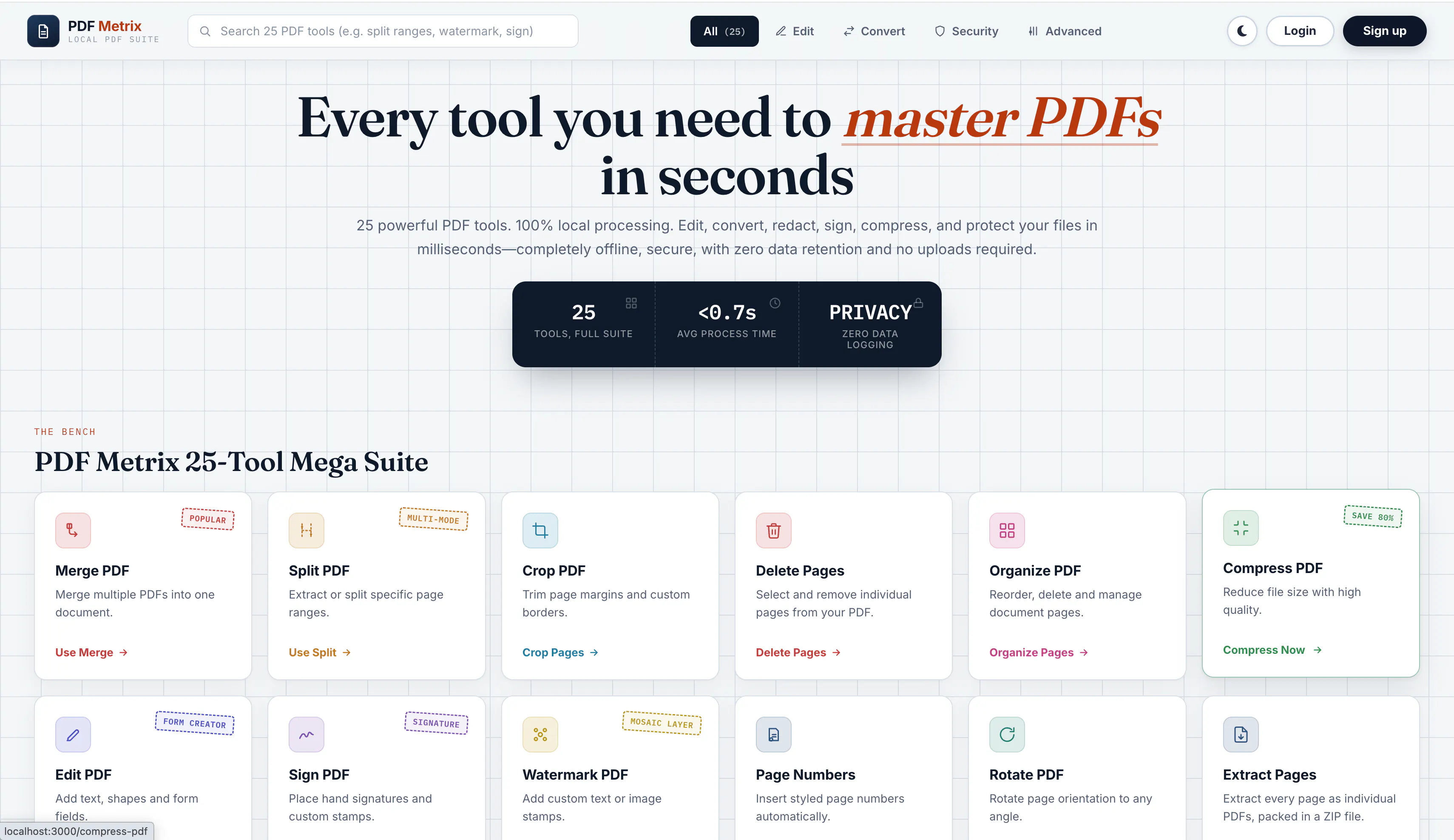Image resolution: width=1454 pixels, height=840 pixels.
Task: Click the AVG PROCESS TIME stat label
Action: point(727,333)
